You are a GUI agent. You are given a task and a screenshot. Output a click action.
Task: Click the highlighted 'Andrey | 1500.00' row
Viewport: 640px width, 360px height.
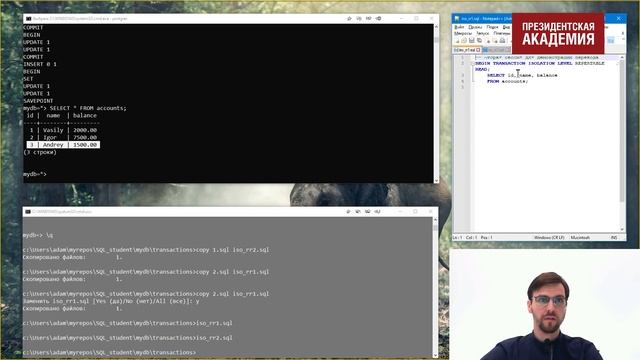coord(63,145)
